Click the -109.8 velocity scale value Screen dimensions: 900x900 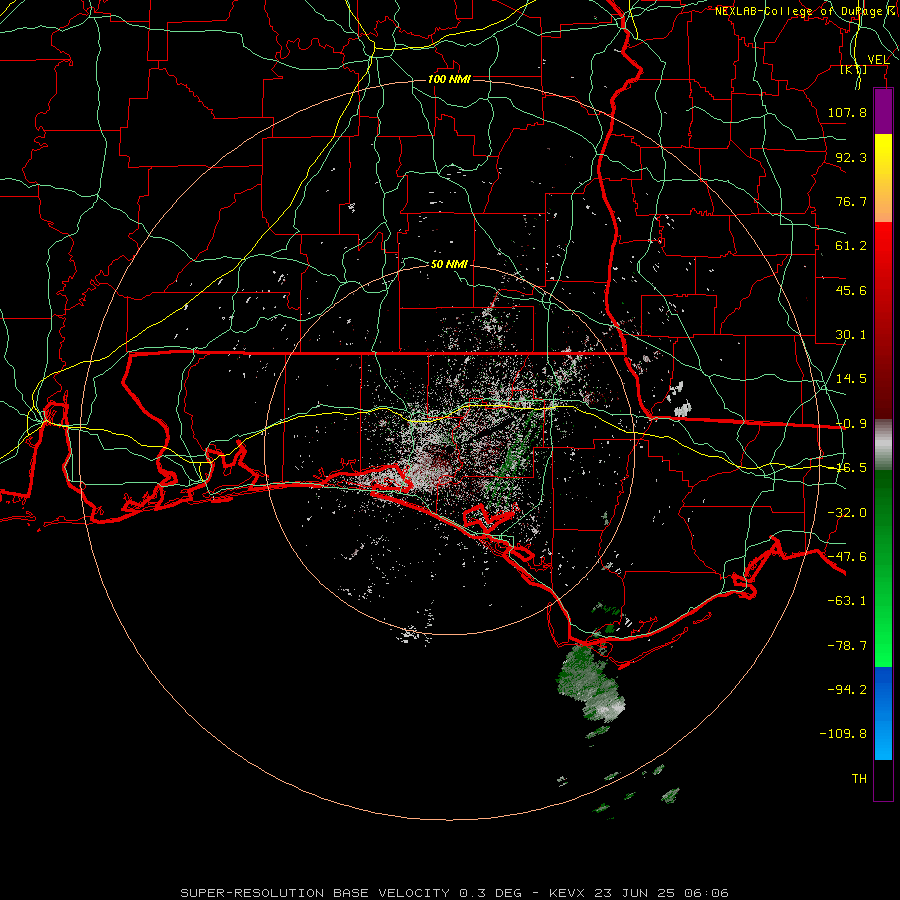coord(843,734)
